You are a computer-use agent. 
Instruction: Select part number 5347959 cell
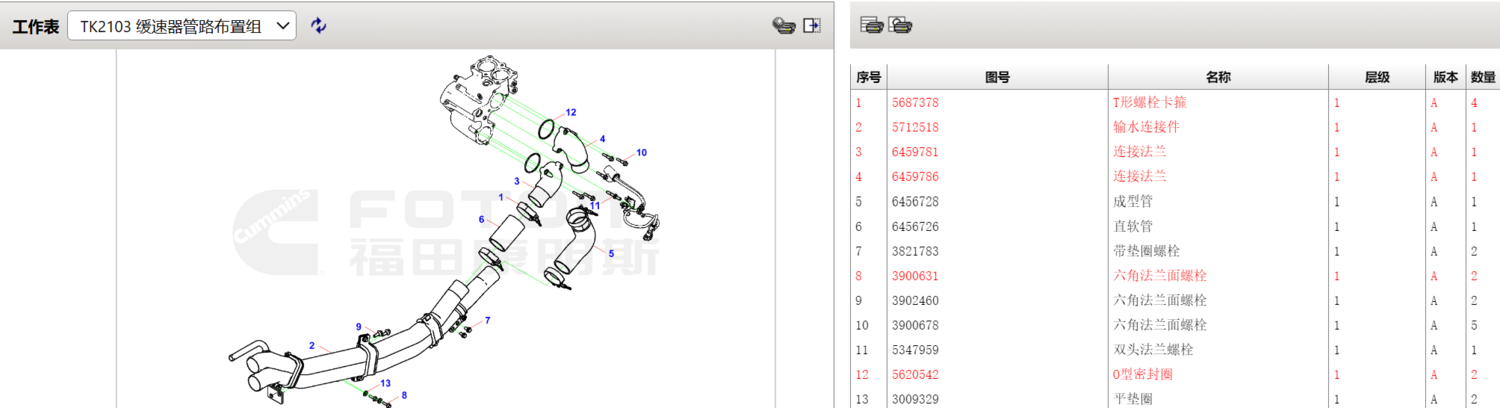(915, 350)
